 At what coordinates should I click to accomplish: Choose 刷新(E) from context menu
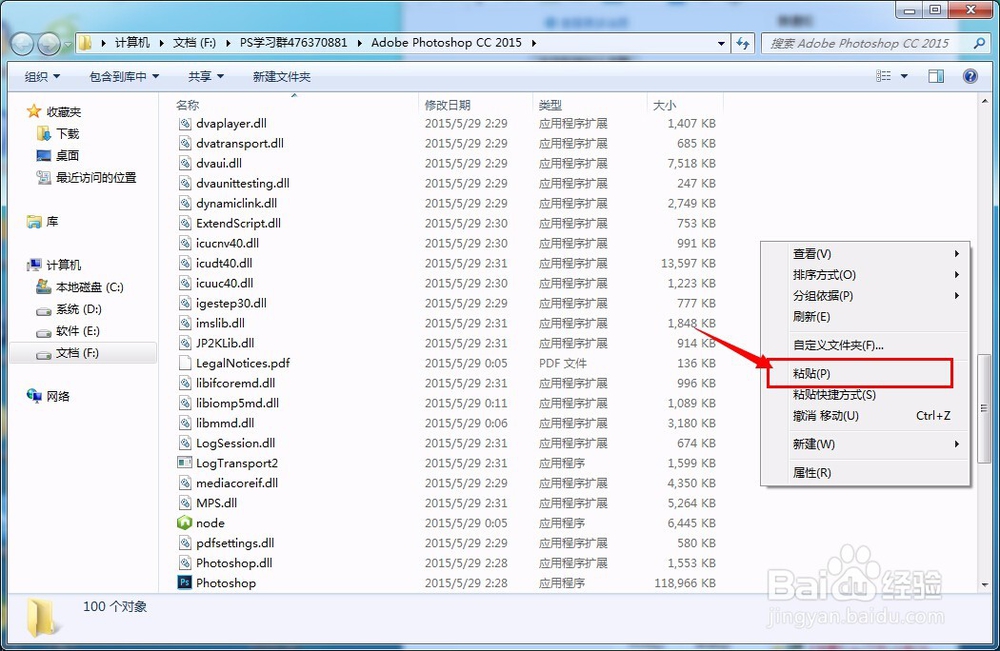[865, 317]
